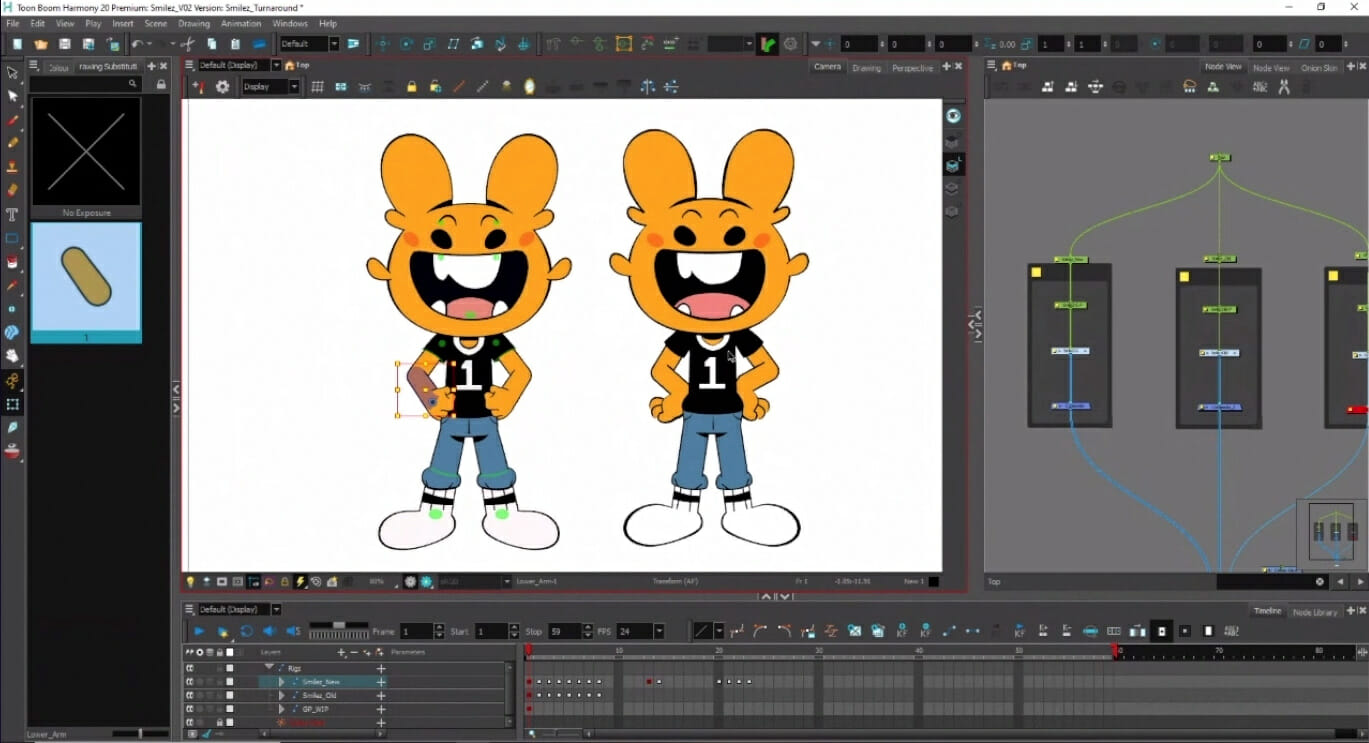The height and width of the screenshot is (743, 1369).
Task: Lock the Camera view with the padlock icon
Action: [410, 87]
